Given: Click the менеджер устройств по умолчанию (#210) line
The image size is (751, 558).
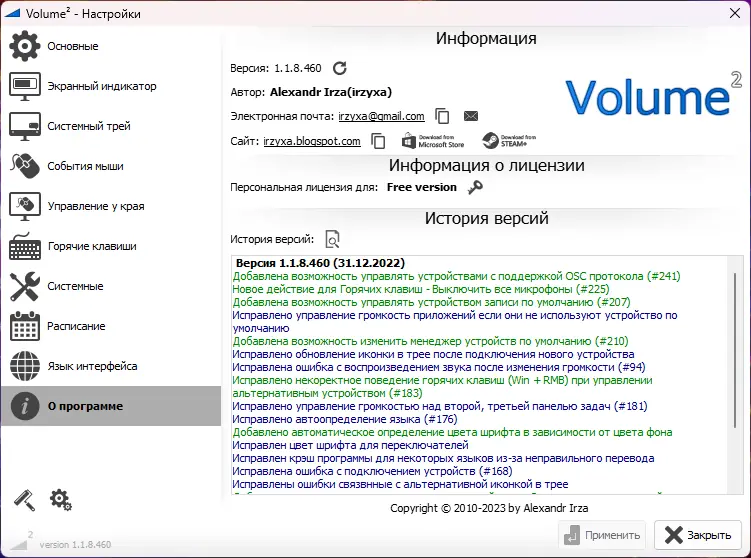Looking at the screenshot, I should 430,342.
